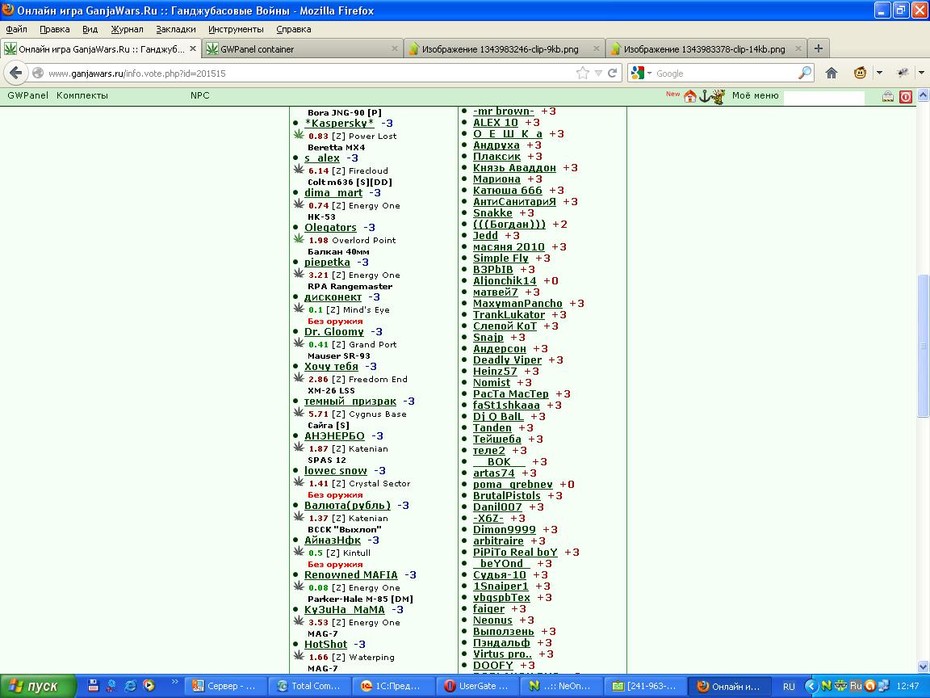Image resolution: width=930 pixels, height=698 pixels.
Task: Click the Google search input field
Action: pos(725,73)
